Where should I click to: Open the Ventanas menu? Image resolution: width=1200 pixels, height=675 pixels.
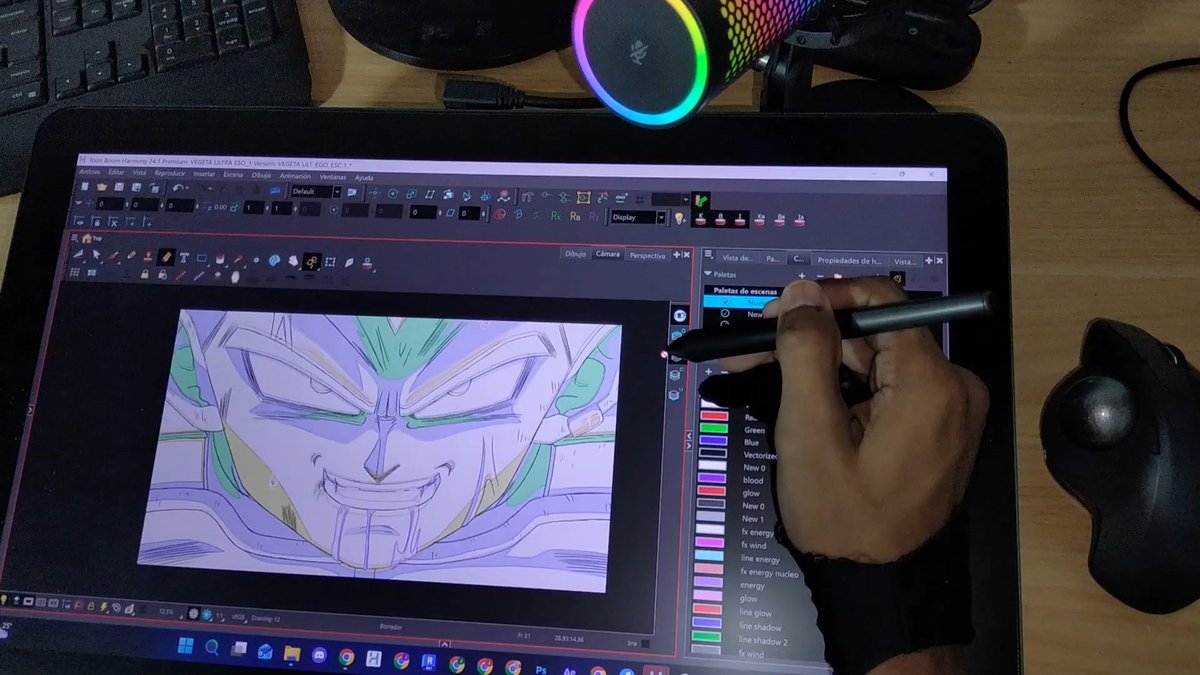pyautogui.click(x=333, y=177)
